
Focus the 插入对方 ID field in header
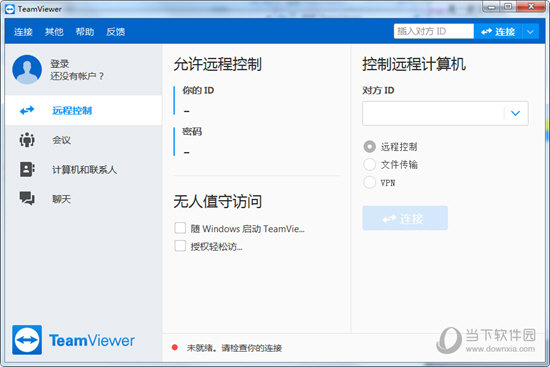click(434, 32)
